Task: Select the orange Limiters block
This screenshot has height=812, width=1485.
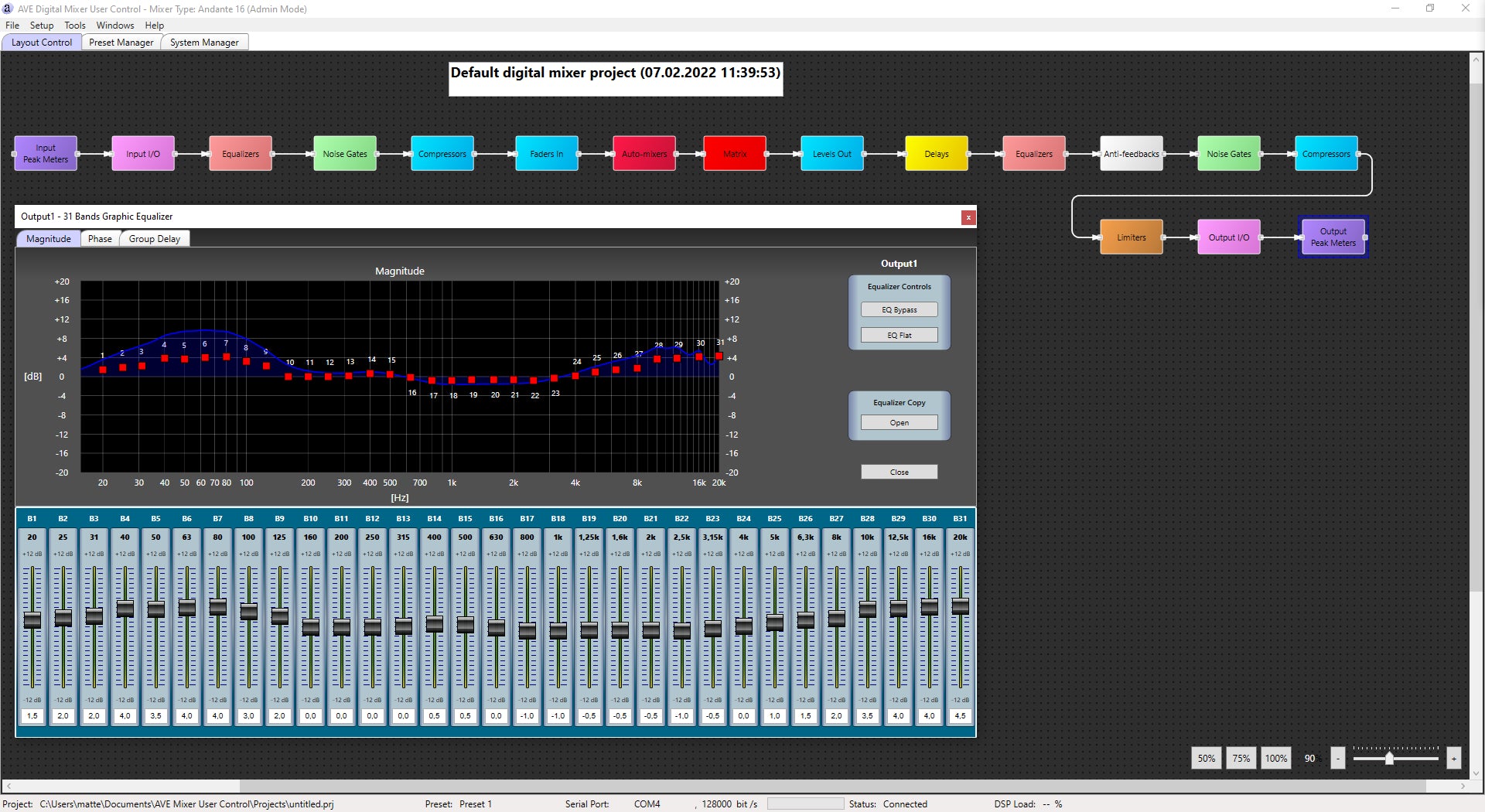Action: pos(1132,237)
